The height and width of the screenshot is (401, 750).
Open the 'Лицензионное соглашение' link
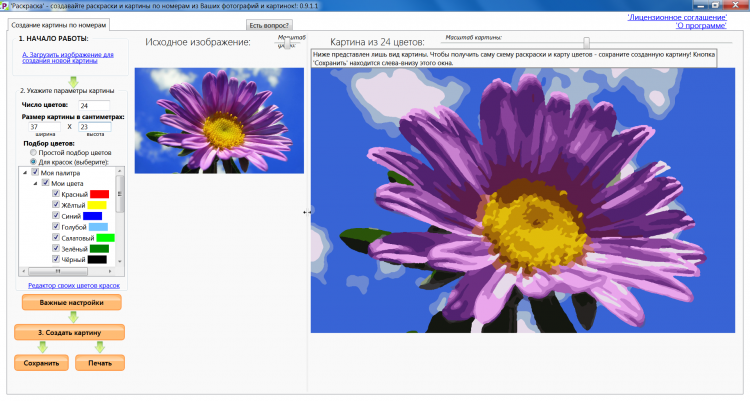[676, 17]
